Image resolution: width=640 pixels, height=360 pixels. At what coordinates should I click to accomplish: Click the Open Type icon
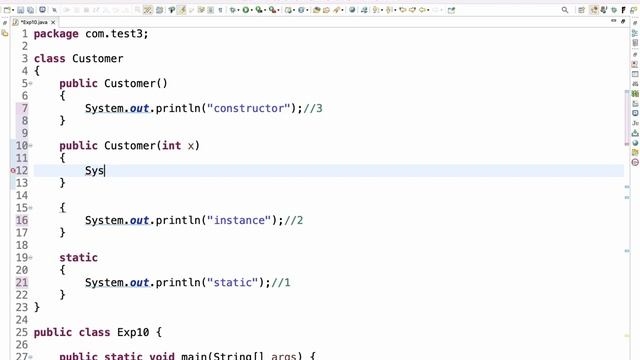(x=316, y=10)
